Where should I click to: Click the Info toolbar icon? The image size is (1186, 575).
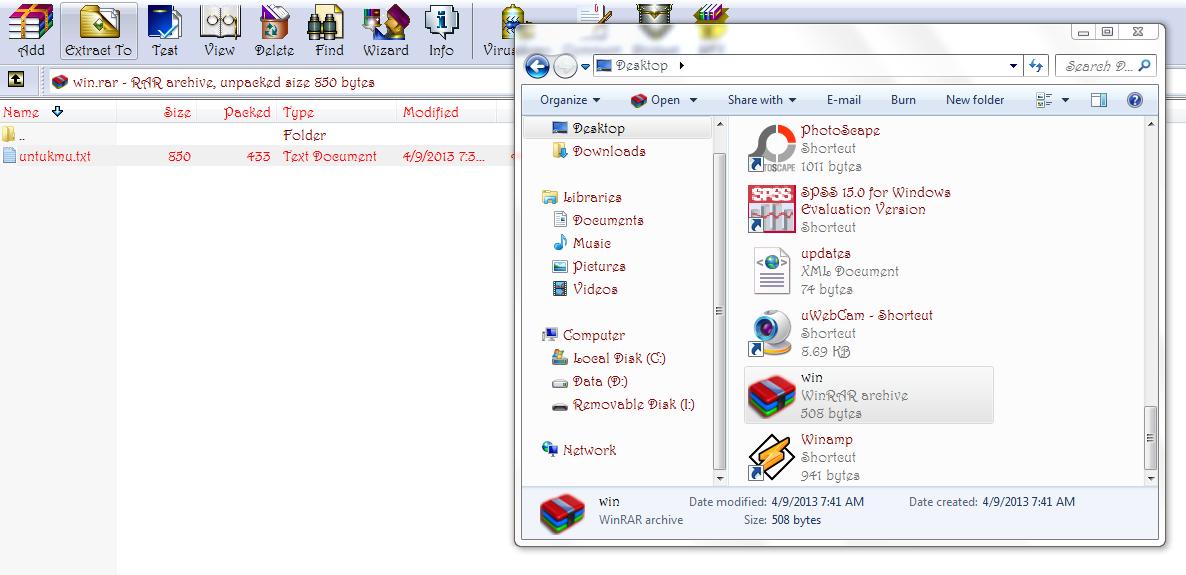[x=441, y=31]
